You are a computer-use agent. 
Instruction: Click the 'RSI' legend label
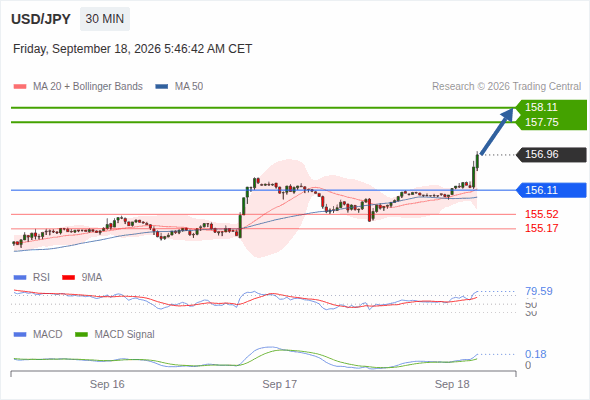pos(41,278)
